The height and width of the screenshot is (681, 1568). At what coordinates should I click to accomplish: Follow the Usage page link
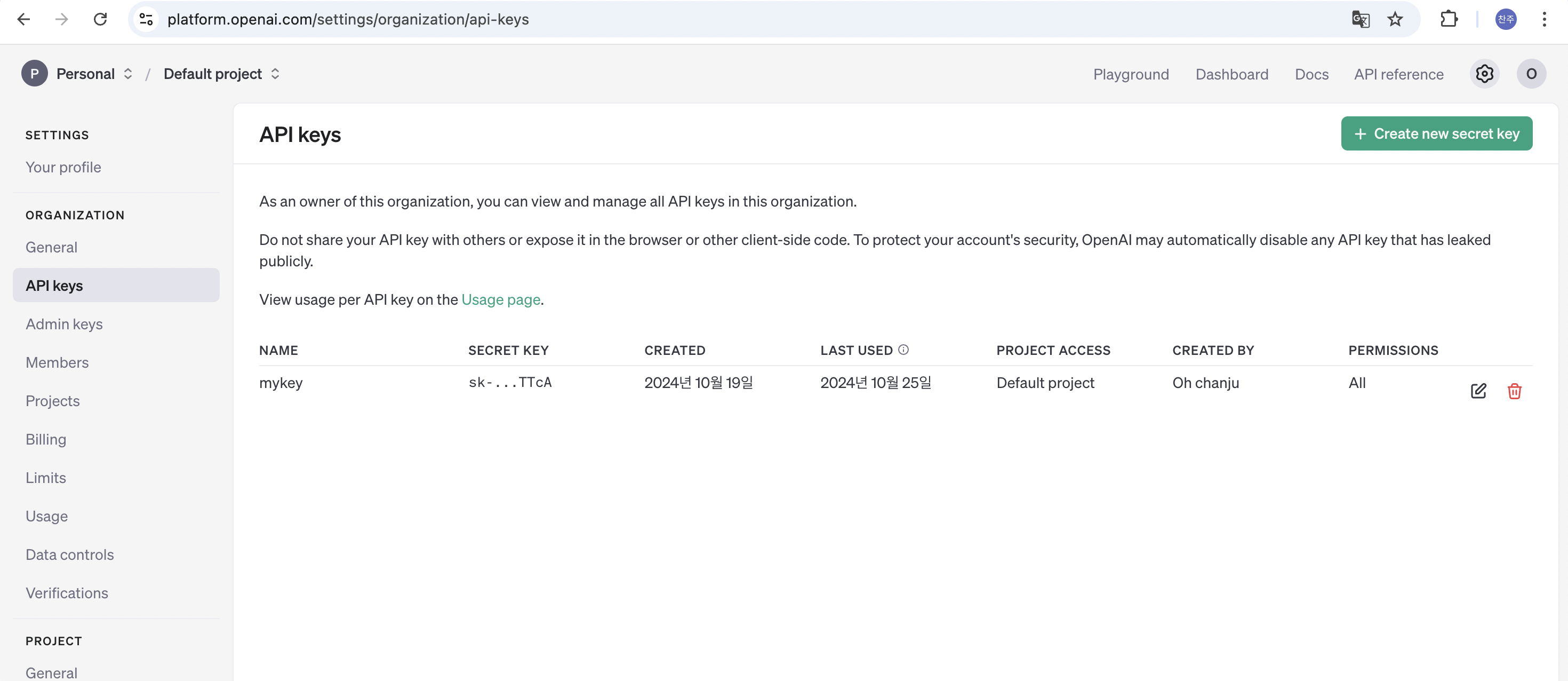pyautogui.click(x=500, y=300)
